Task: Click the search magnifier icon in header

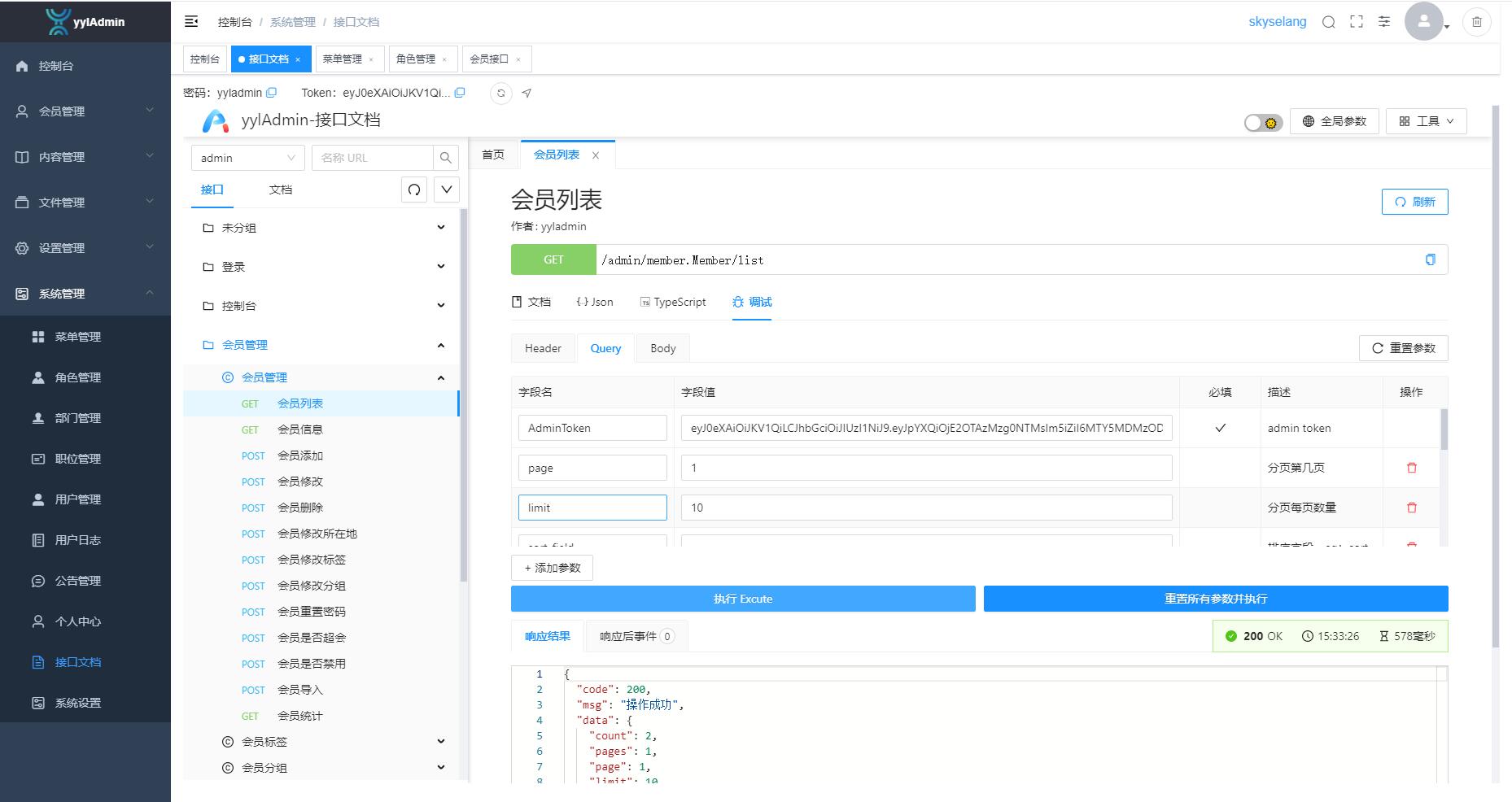Action: click(1328, 22)
